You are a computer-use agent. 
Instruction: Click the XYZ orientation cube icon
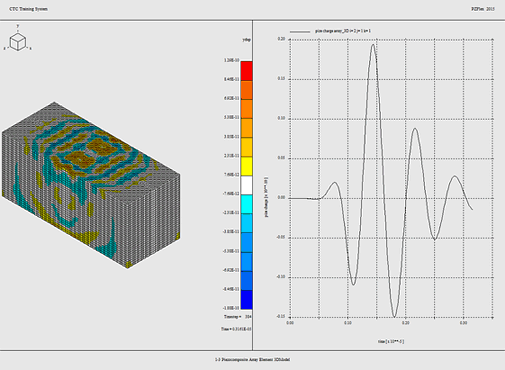pos(18,42)
